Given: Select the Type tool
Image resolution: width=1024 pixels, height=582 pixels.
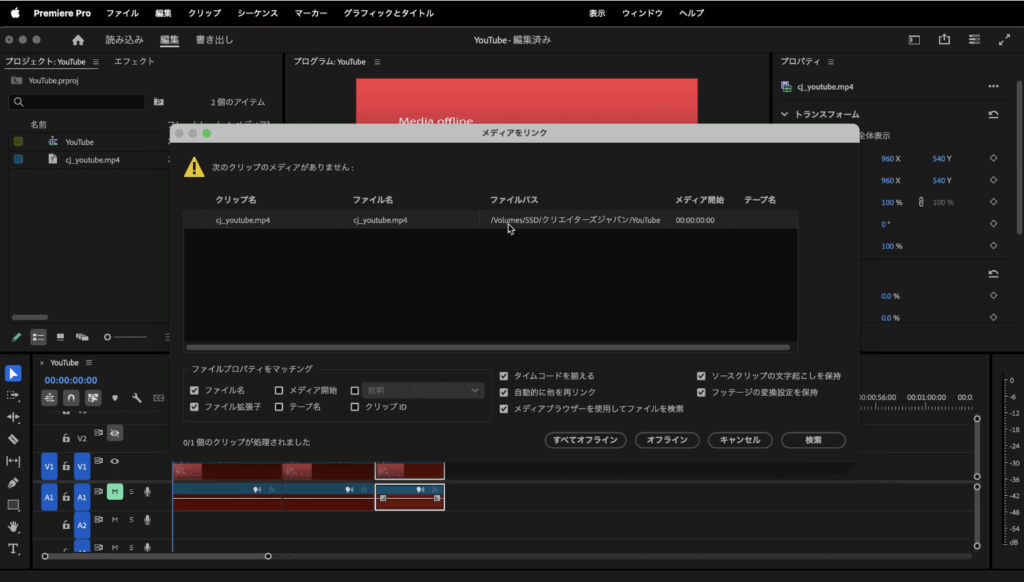Looking at the screenshot, I should click(x=13, y=549).
